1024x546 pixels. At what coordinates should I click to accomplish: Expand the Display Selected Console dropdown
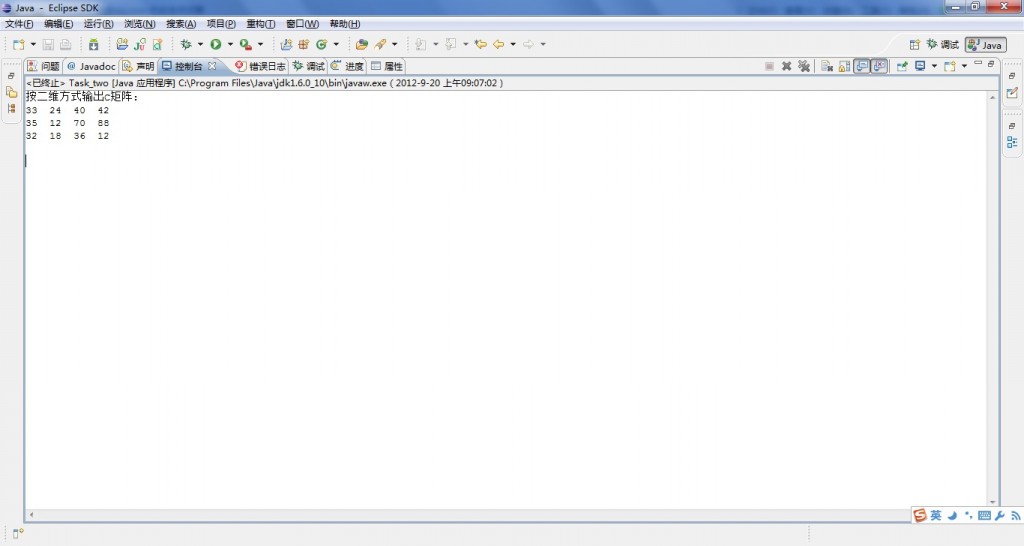pyautogui.click(x=934, y=66)
